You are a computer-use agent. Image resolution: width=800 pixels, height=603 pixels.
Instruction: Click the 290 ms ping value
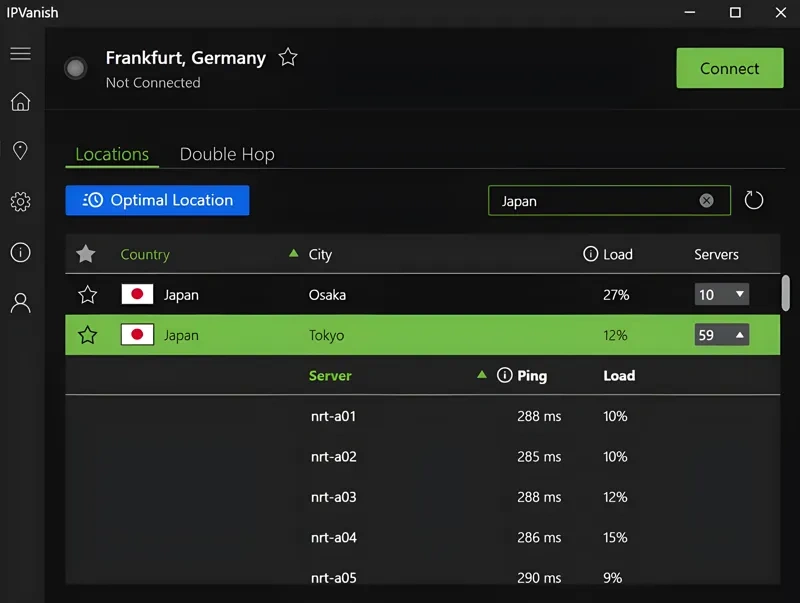pyautogui.click(x=539, y=577)
